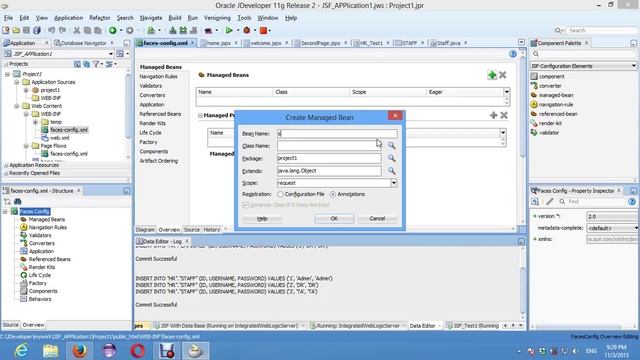Screen dimensions: 640x360
Task: Click the Save All toolbar icon
Action: pos(37,30)
